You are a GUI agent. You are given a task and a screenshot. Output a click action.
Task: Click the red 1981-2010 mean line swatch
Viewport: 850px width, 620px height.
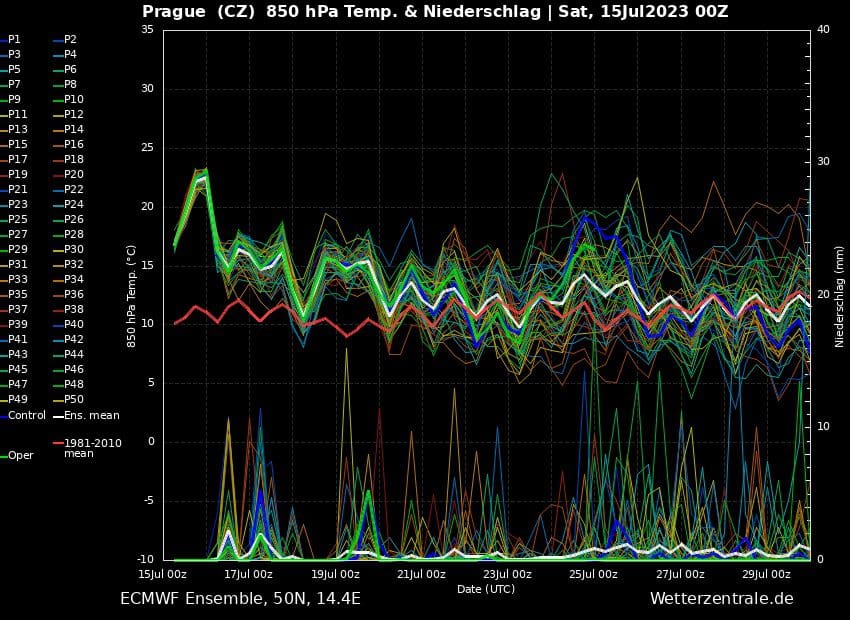coord(58,443)
